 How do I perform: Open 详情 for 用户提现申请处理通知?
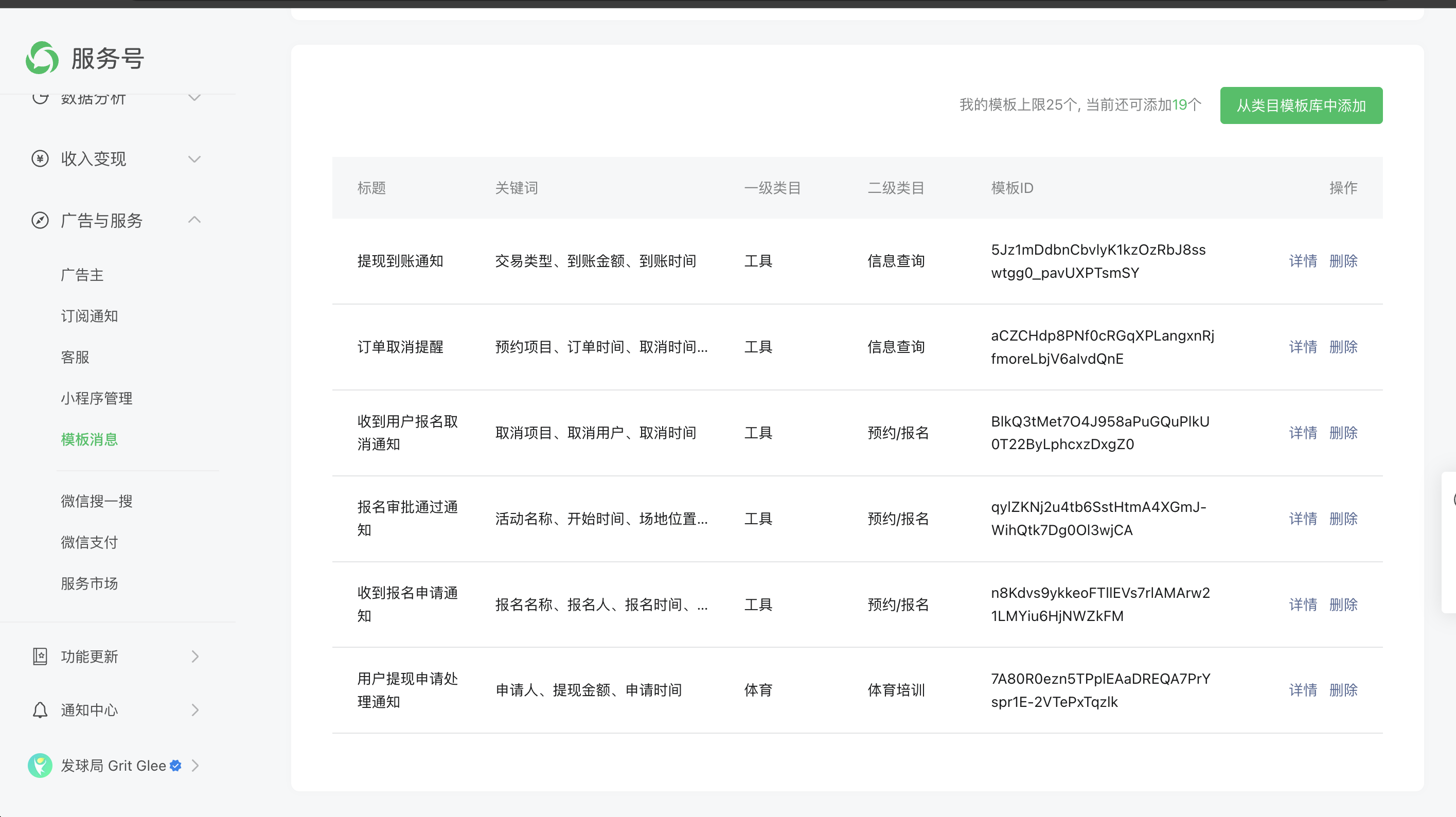(1302, 690)
